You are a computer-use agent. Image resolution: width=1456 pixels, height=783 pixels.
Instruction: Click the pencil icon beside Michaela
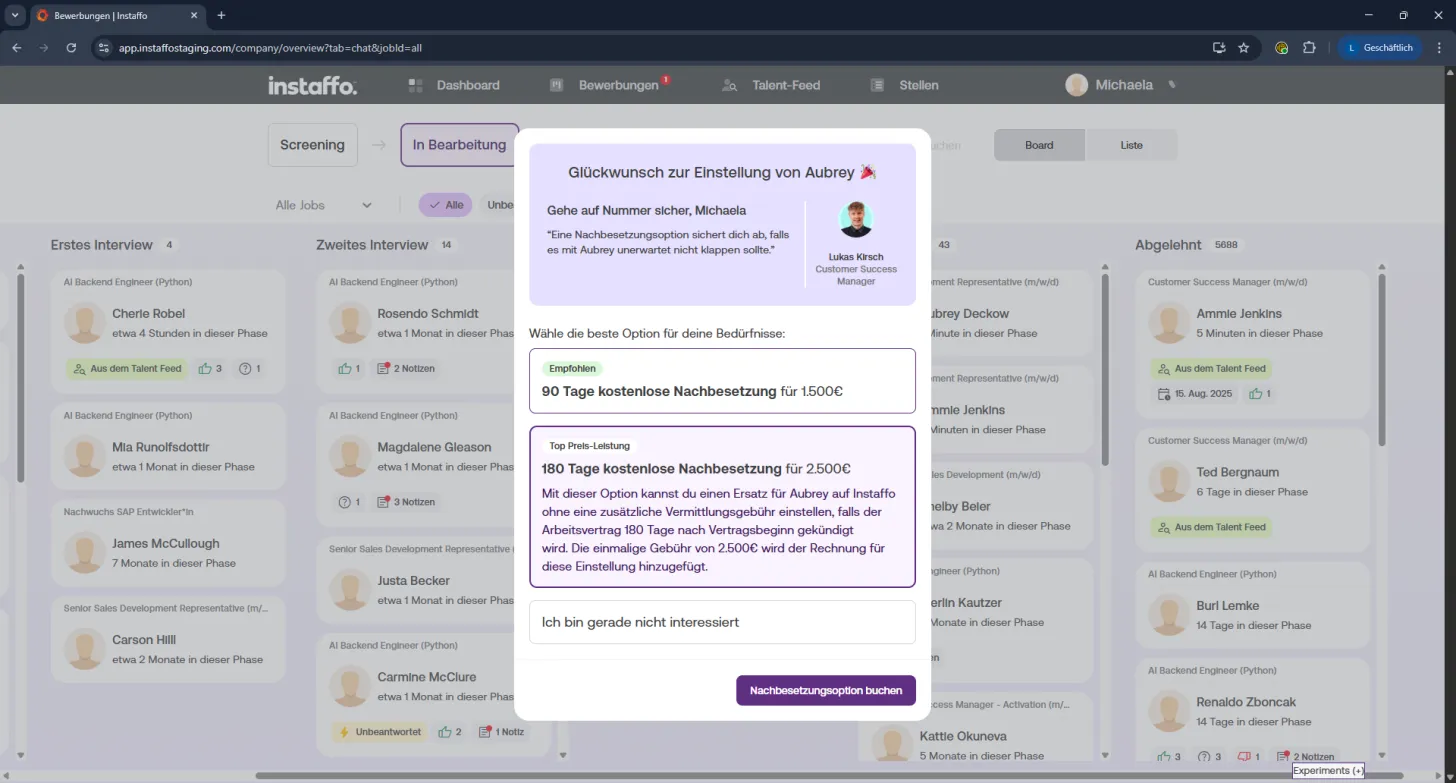[1172, 85]
